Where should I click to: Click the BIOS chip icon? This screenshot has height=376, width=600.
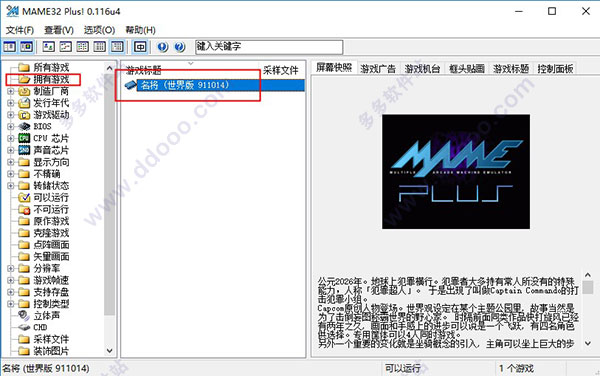[24, 127]
